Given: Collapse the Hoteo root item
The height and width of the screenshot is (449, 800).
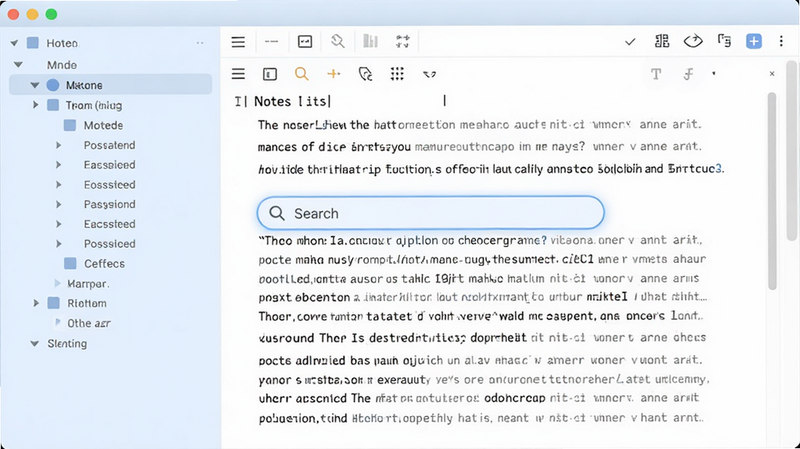Looking at the screenshot, I should click(14, 43).
